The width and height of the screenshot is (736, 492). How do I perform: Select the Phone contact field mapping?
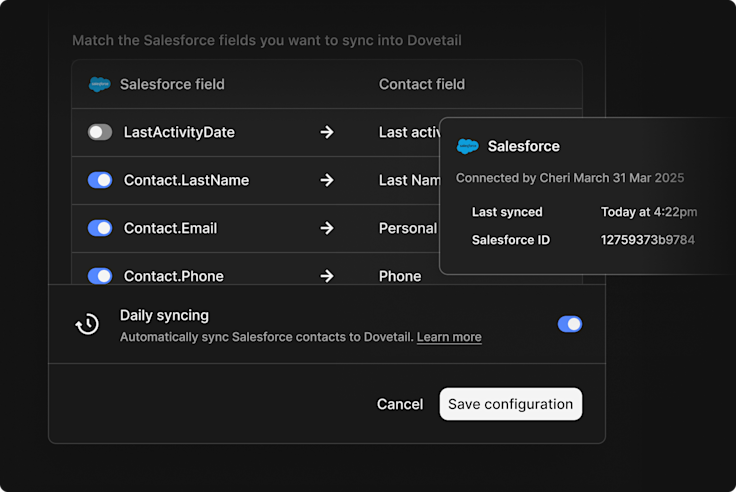(400, 276)
